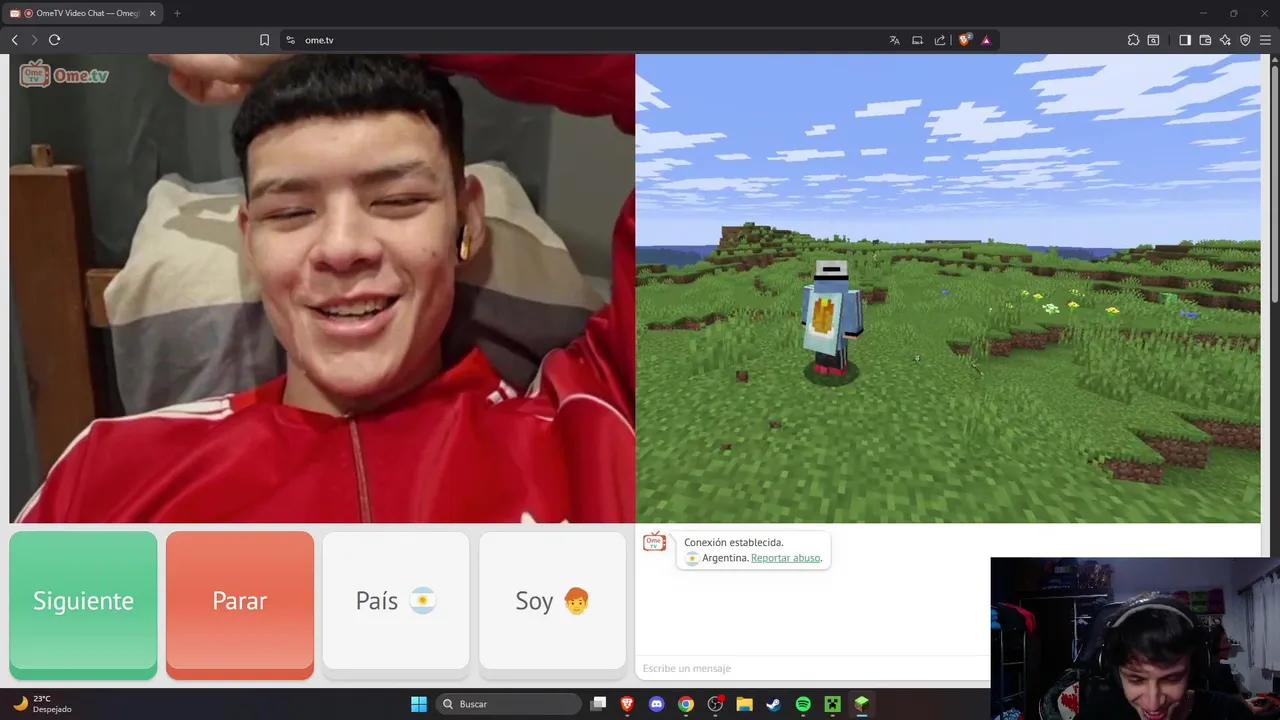Open a new browser tab
1280x720 pixels.
click(x=177, y=13)
